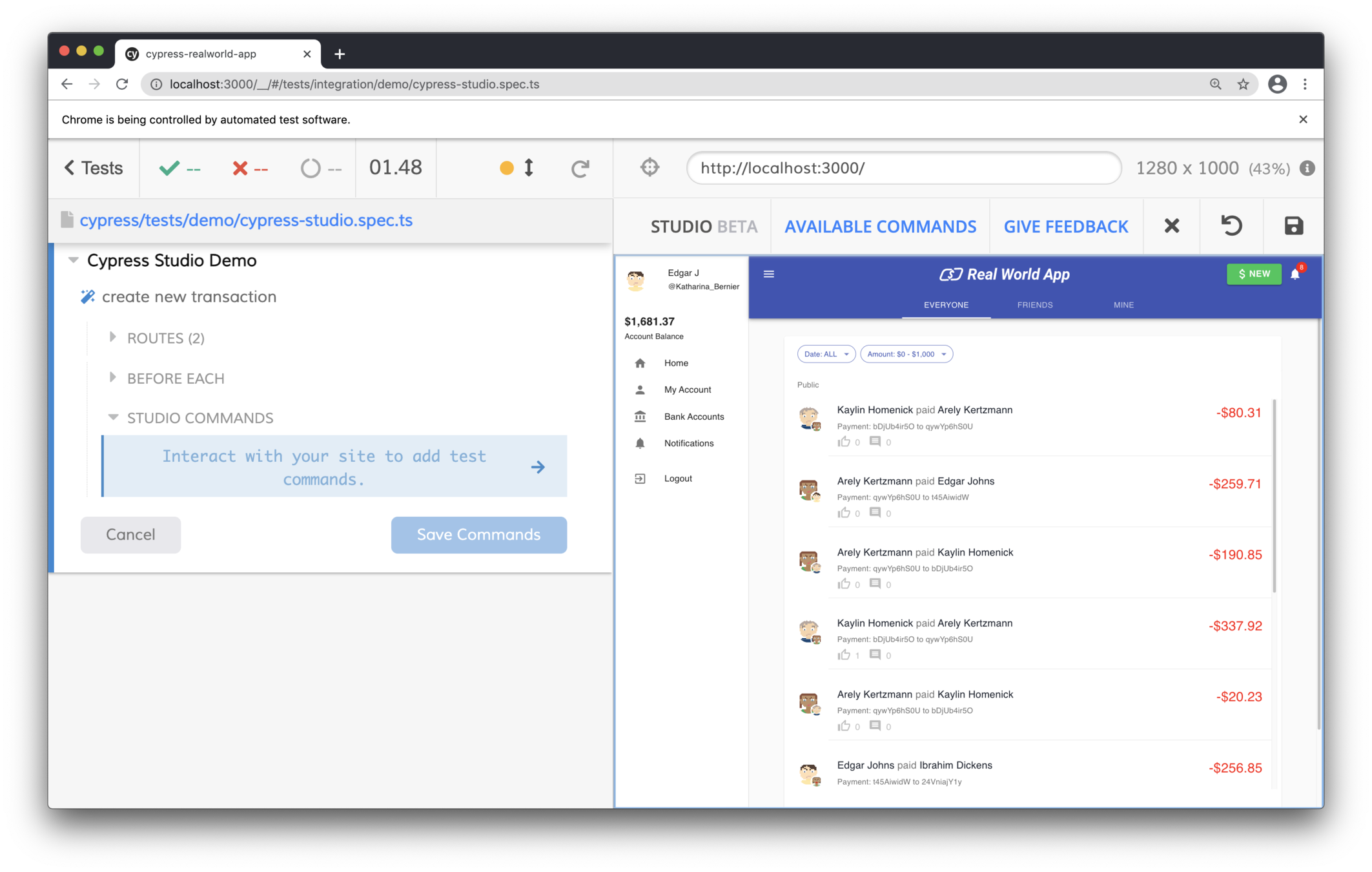Screen dimensions: 1372x872
Task: Click the Save Commands button
Action: point(478,535)
